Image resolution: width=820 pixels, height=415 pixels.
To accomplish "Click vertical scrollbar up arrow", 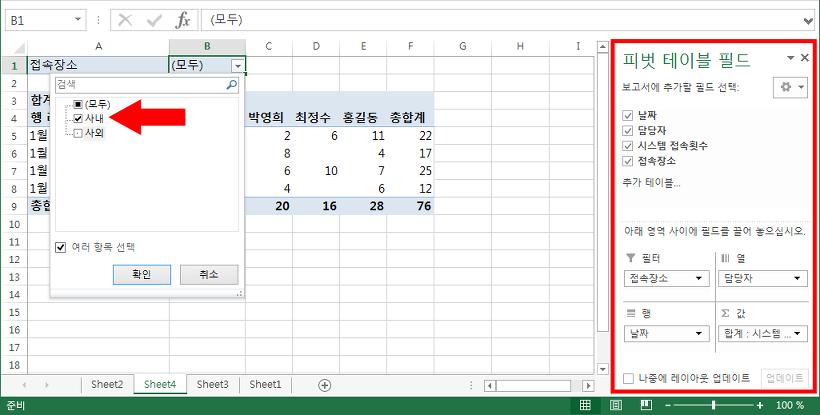I will point(602,48).
